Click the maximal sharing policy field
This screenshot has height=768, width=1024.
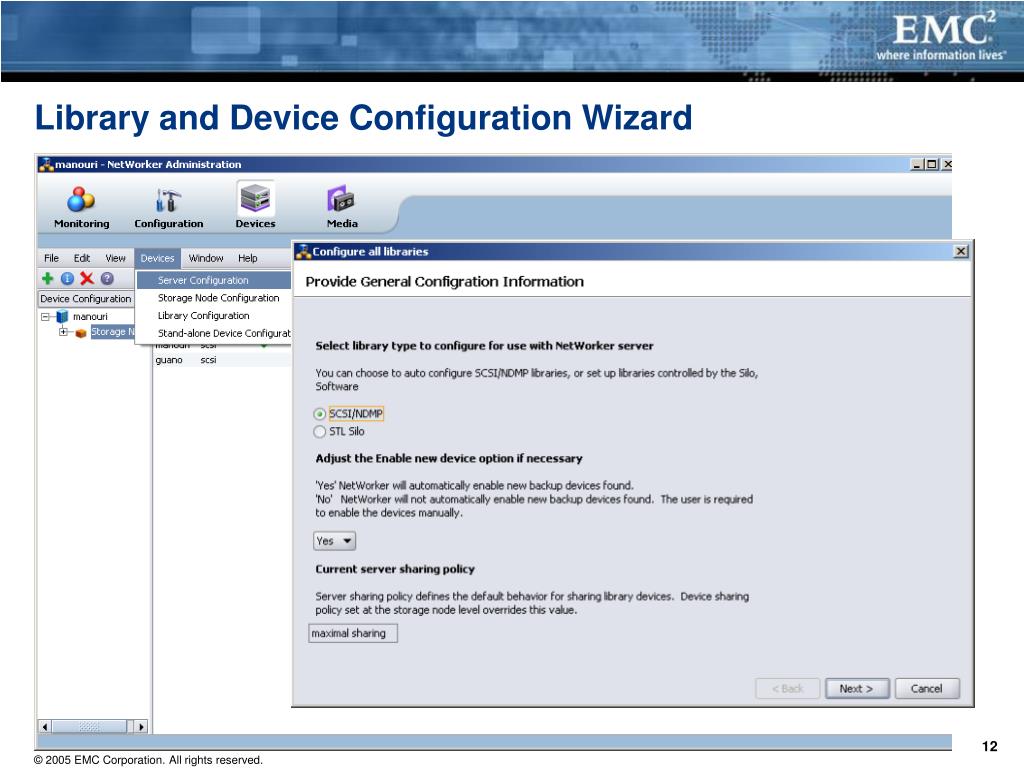tap(353, 633)
